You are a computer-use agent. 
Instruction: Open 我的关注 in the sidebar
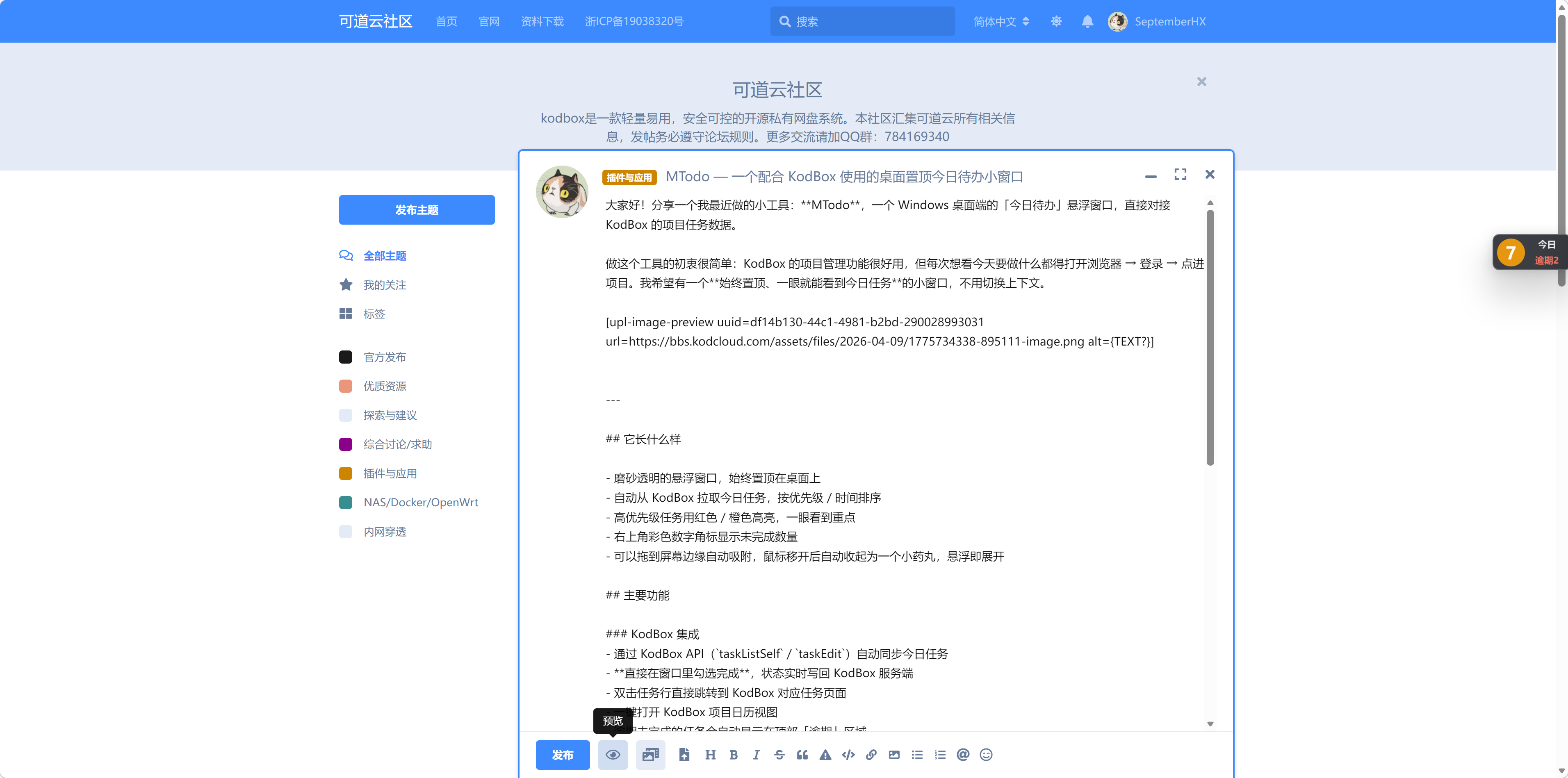pos(385,284)
